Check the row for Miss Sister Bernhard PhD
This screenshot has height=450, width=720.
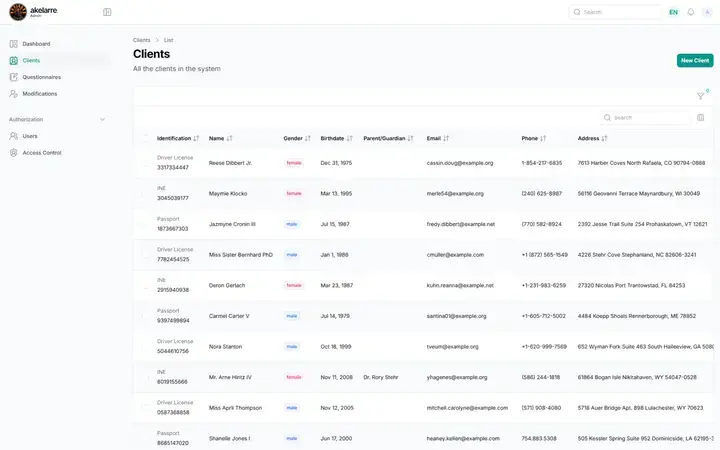pos(145,254)
